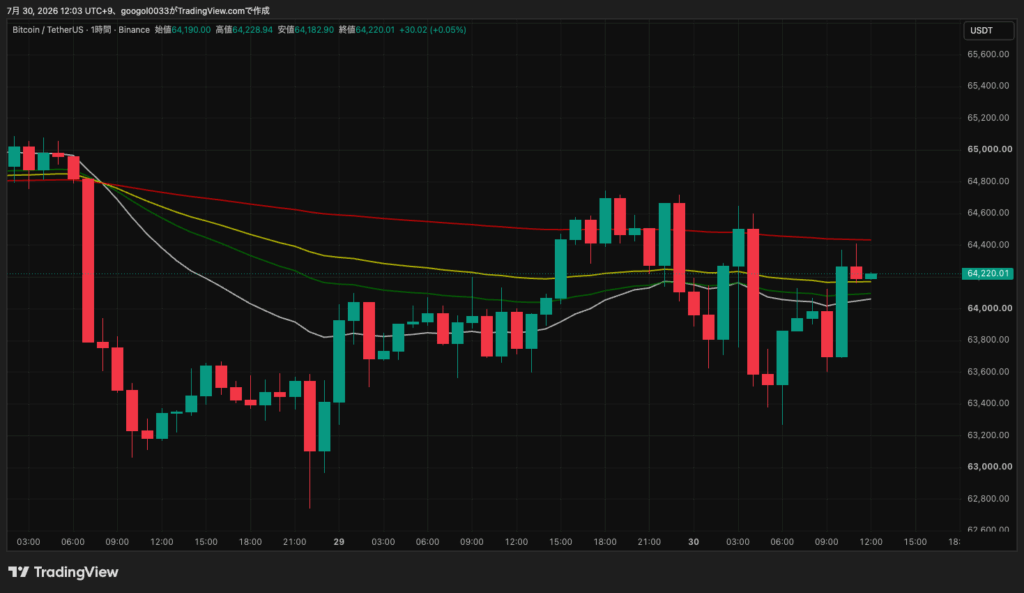The height and width of the screenshot is (593, 1024).
Task: Click the 30 date marker on time axis
Action: pos(694,542)
